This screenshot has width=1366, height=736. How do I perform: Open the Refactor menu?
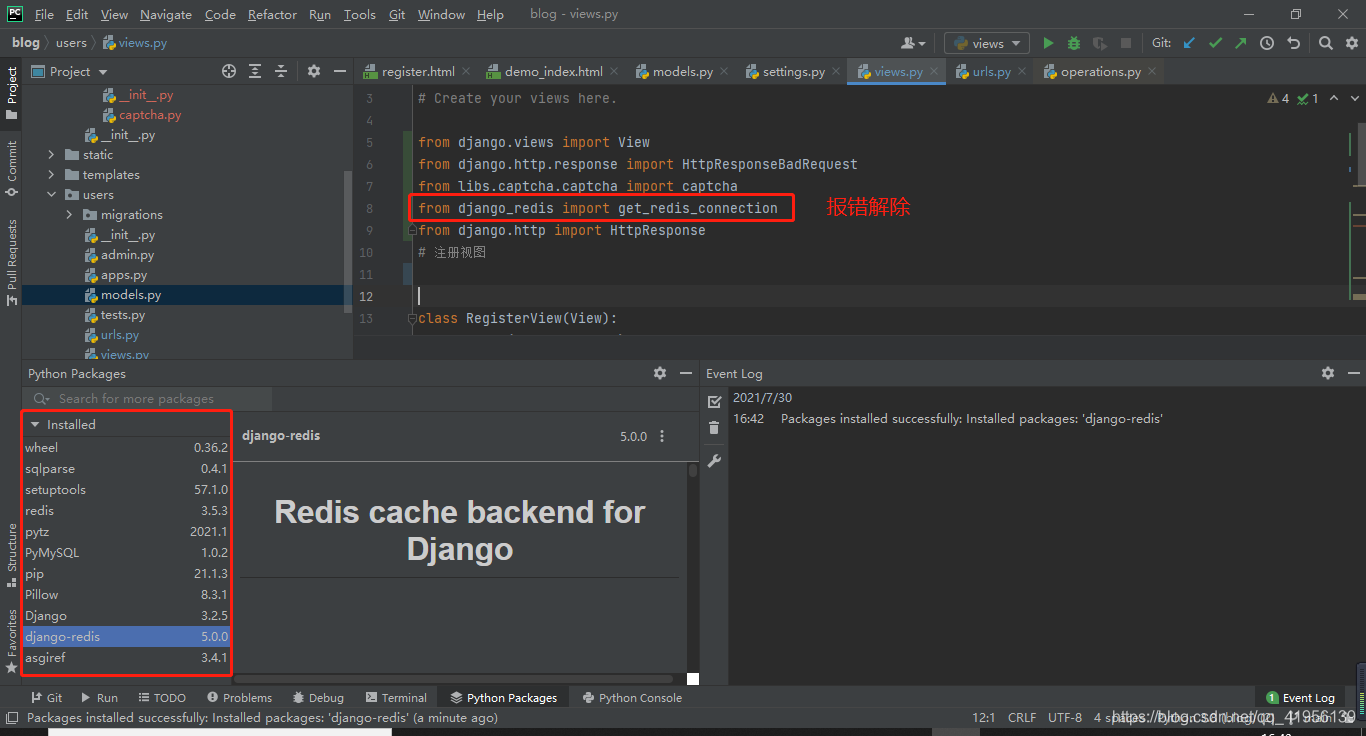pos(272,14)
